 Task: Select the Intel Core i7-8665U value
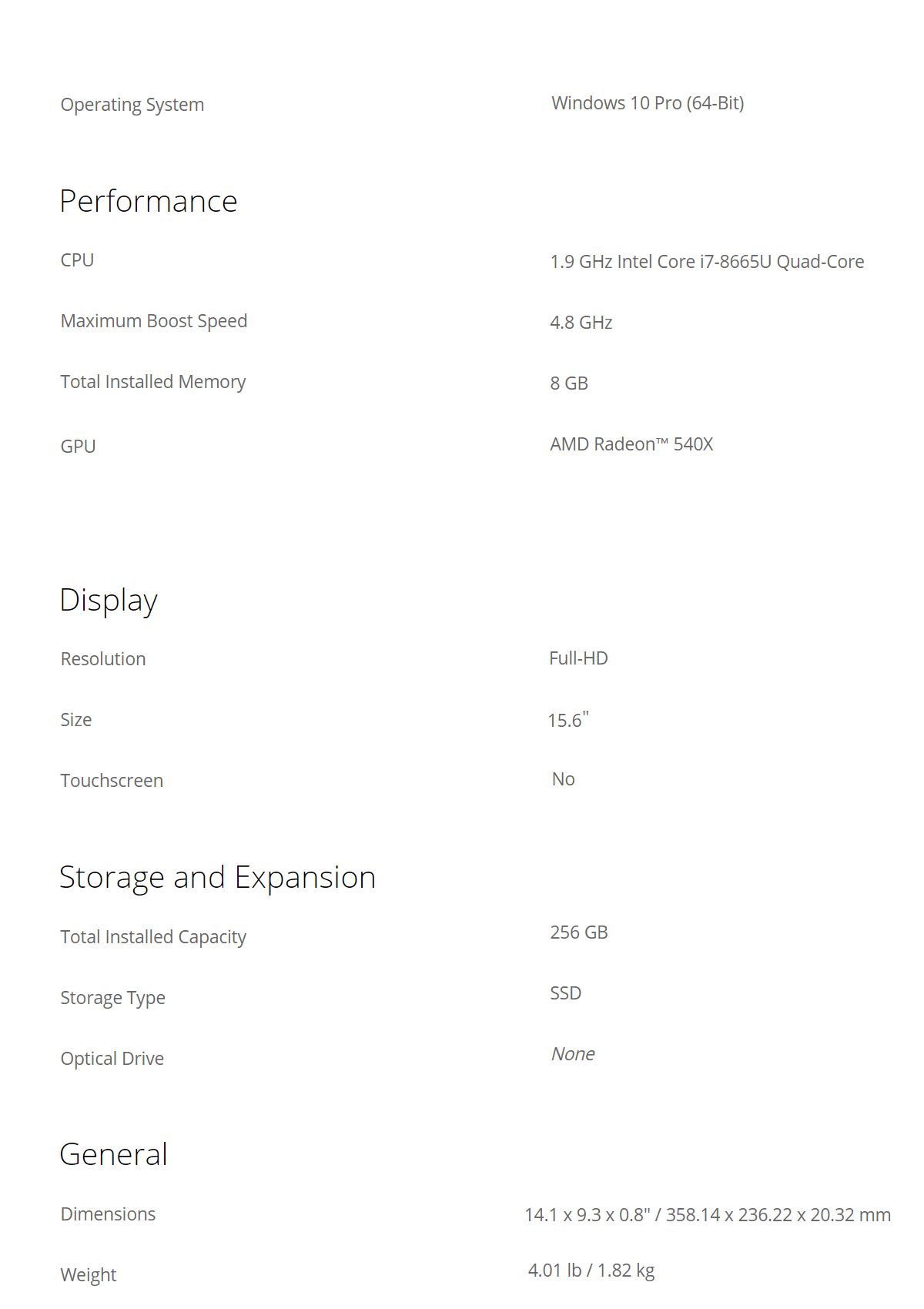click(x=707, y=262)
